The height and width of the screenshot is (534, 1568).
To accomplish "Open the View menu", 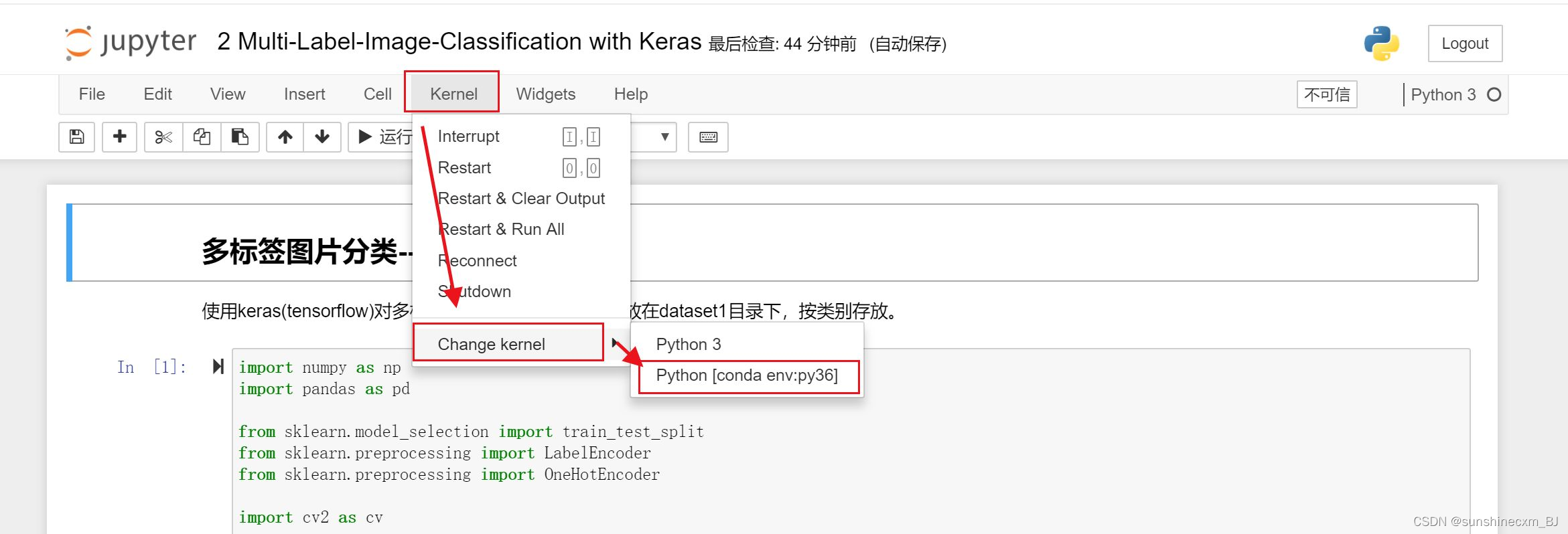I will tap(228, 94).
